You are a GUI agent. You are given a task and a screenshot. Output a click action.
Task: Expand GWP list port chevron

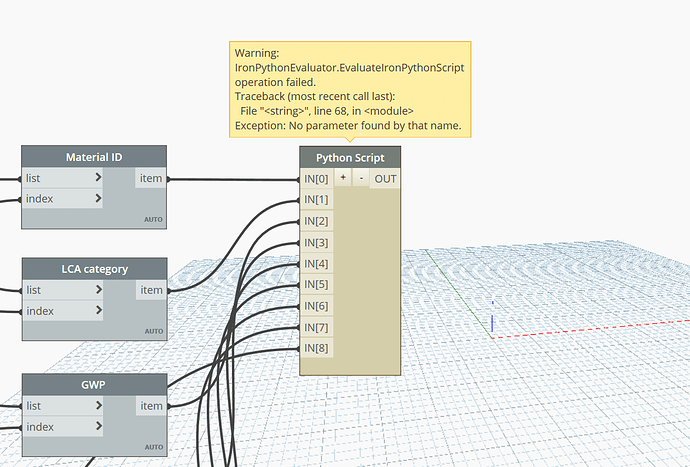[x=99, y=405]
